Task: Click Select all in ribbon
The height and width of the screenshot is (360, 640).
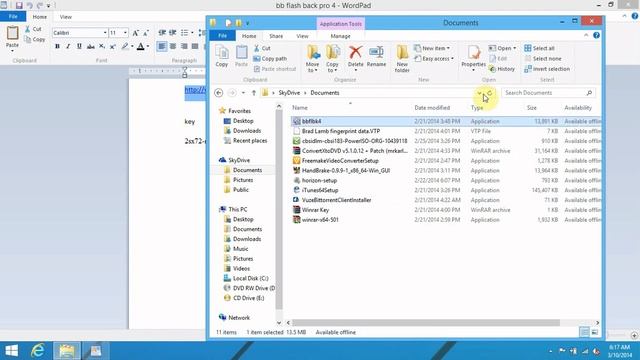Action: click(540, 48)
